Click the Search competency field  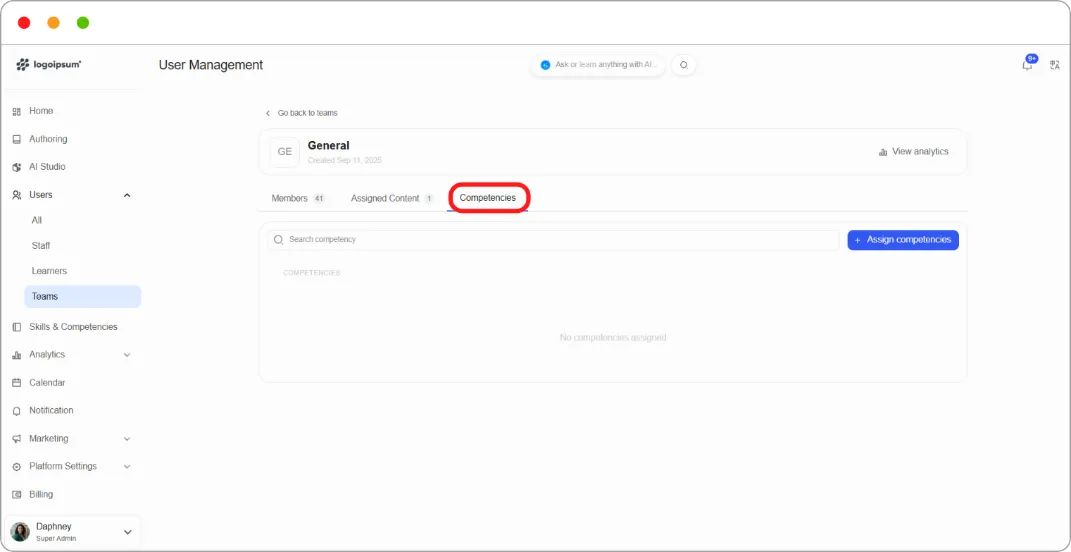[x=553, y=240]
